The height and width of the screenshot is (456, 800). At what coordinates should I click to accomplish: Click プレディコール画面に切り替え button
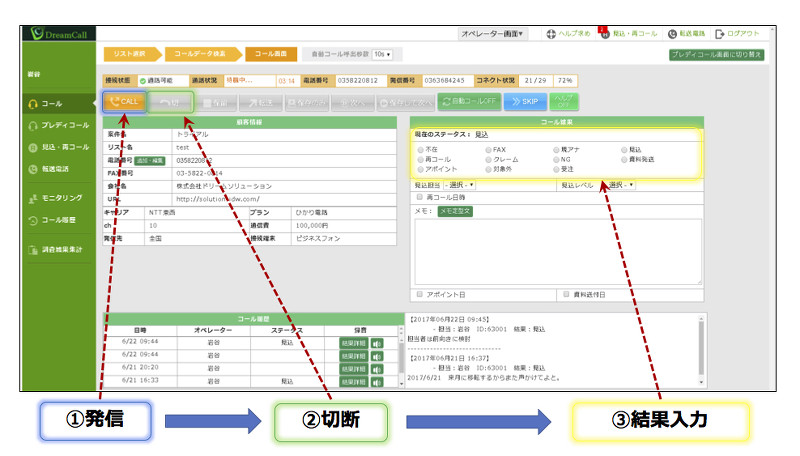716,54
